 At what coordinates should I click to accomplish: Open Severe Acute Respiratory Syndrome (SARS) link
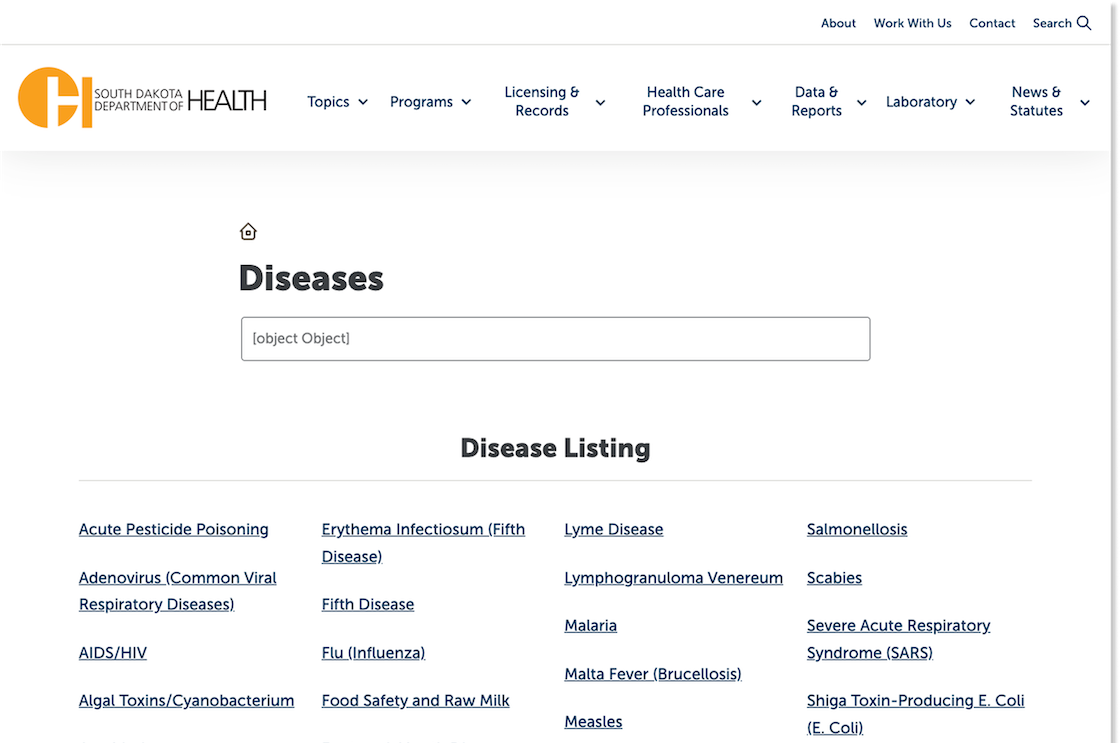click(x=899, y=639)
